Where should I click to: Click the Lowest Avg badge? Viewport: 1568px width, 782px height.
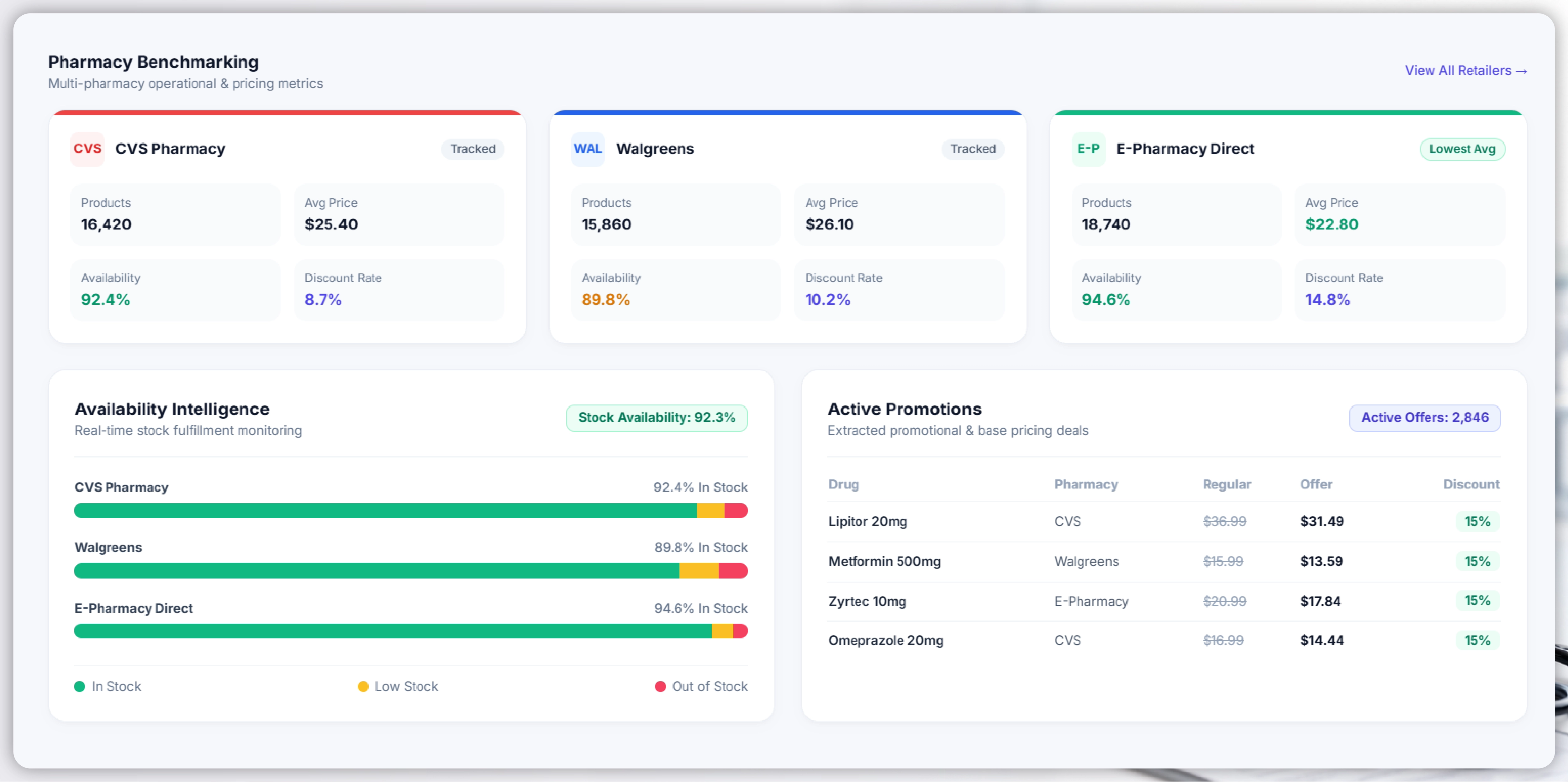point(1462,149)
